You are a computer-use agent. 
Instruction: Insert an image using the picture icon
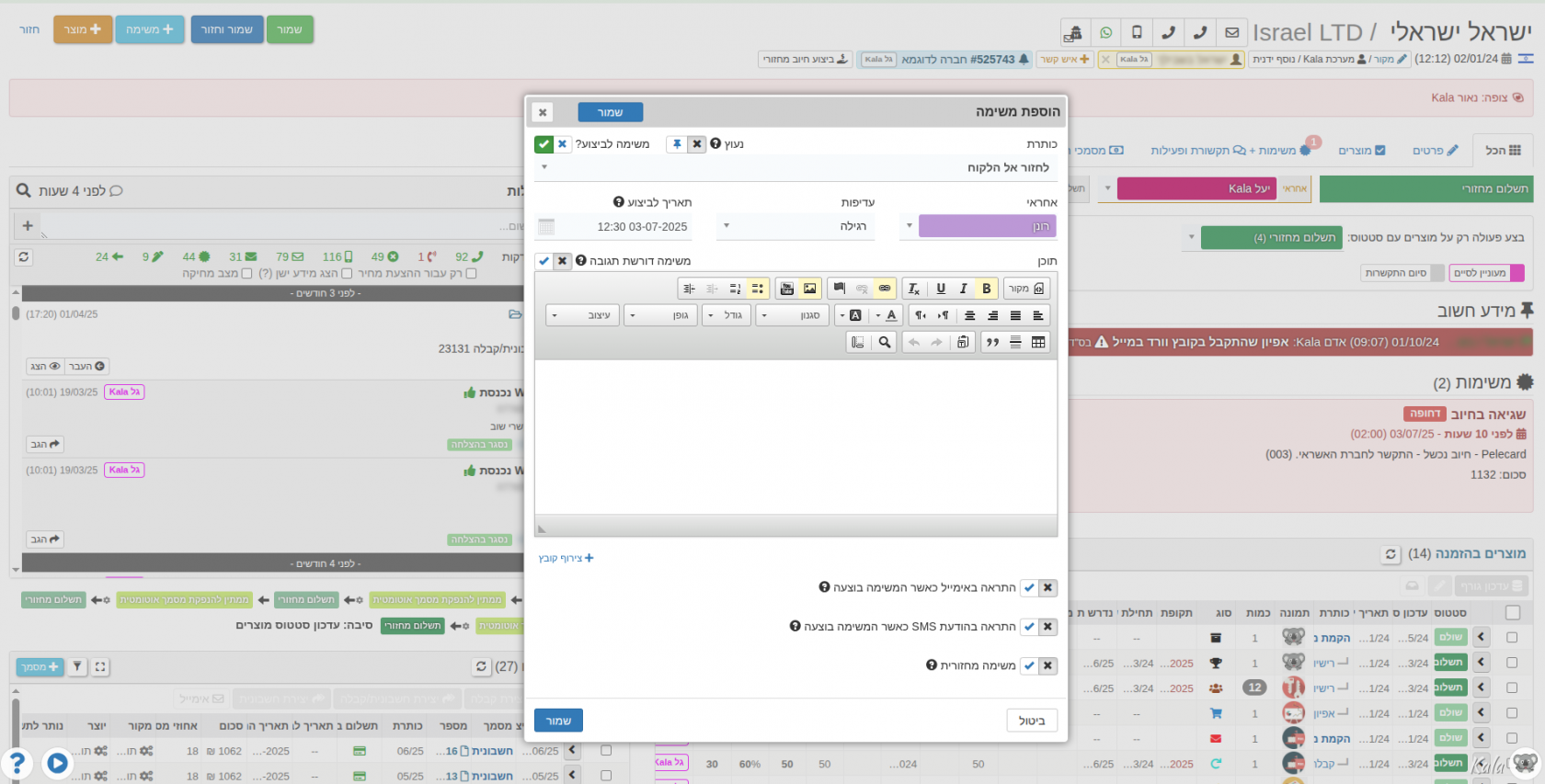coord(809,289)
